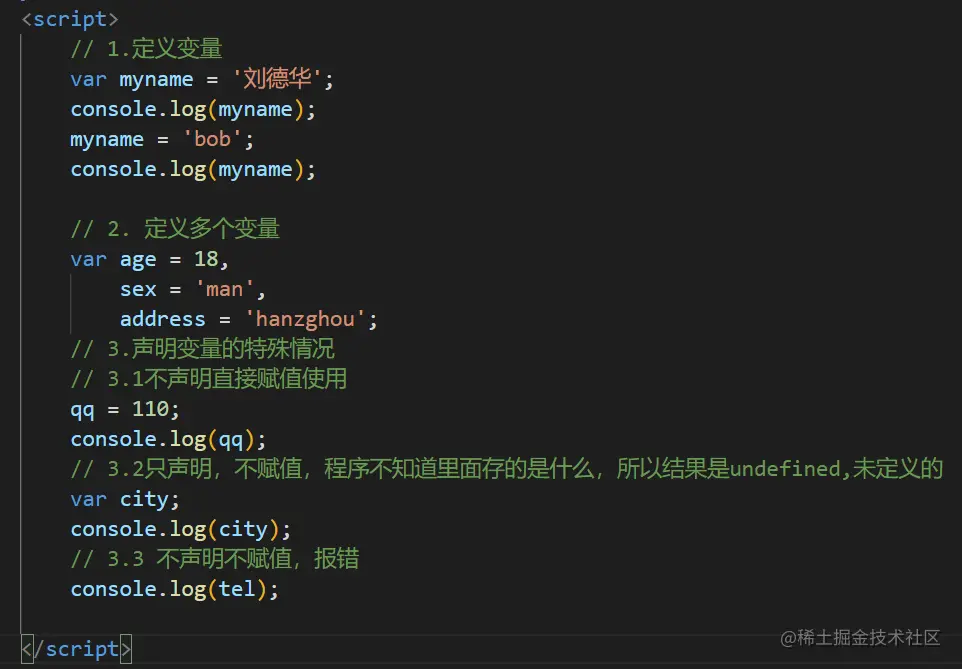The width and height of the screenshot is (962, 669).
Task: Click the console.log(qq); line
Action: [x=168, y=439]
